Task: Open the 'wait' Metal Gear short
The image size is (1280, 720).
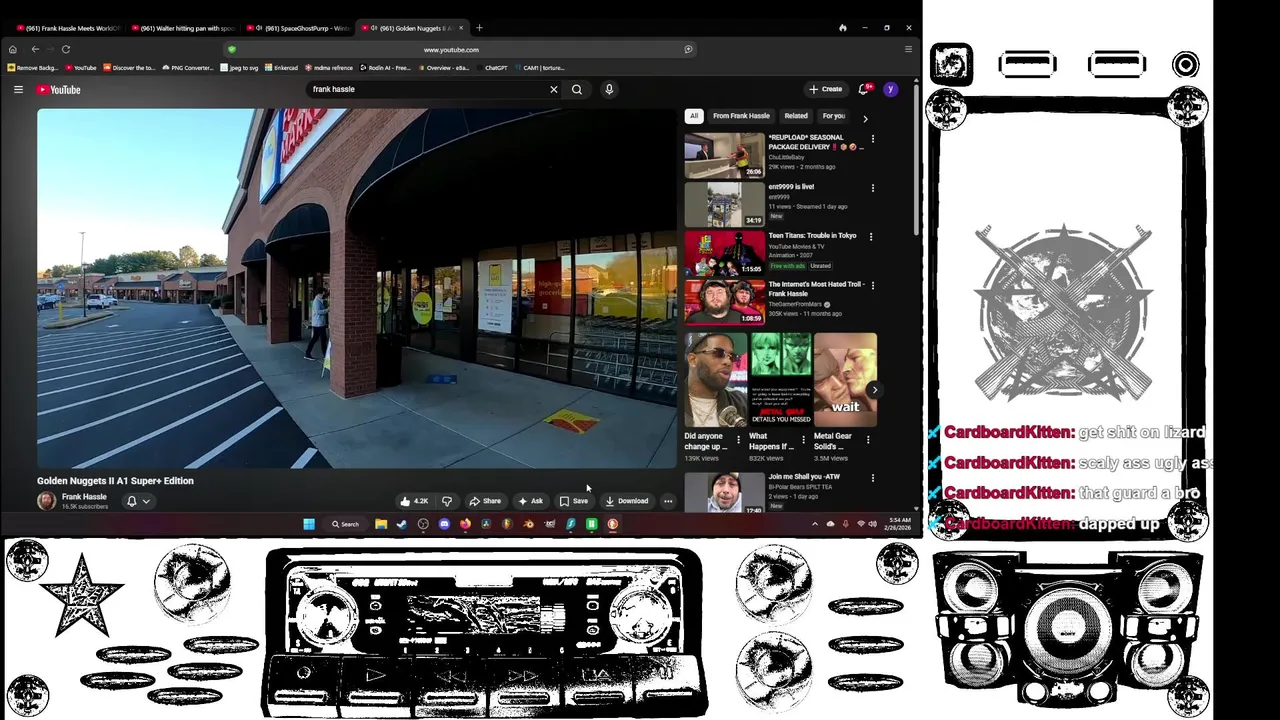Action: 845,380
